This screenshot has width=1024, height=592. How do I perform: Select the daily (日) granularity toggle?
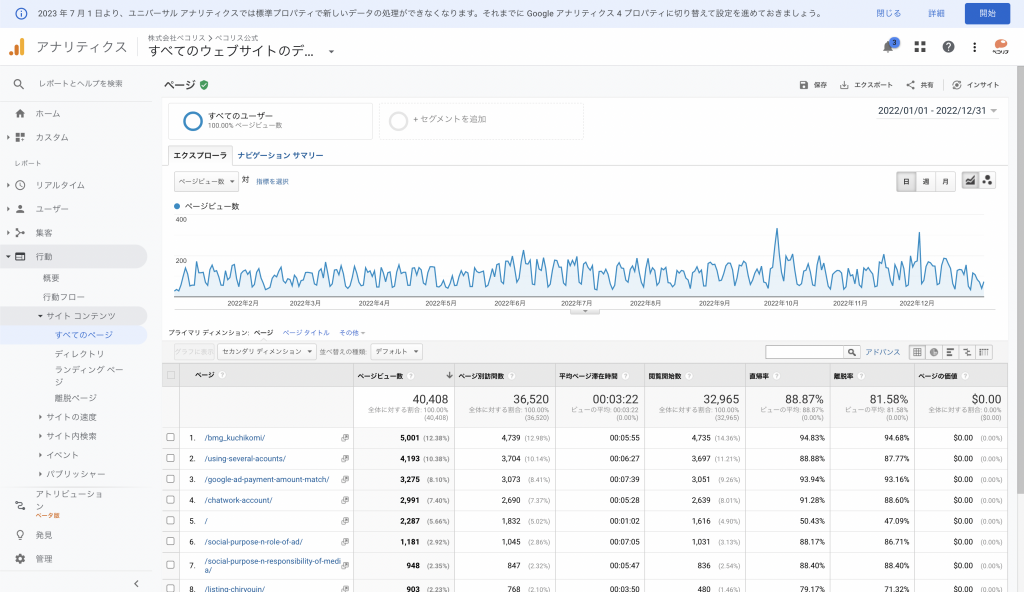(x=906, y=182)
